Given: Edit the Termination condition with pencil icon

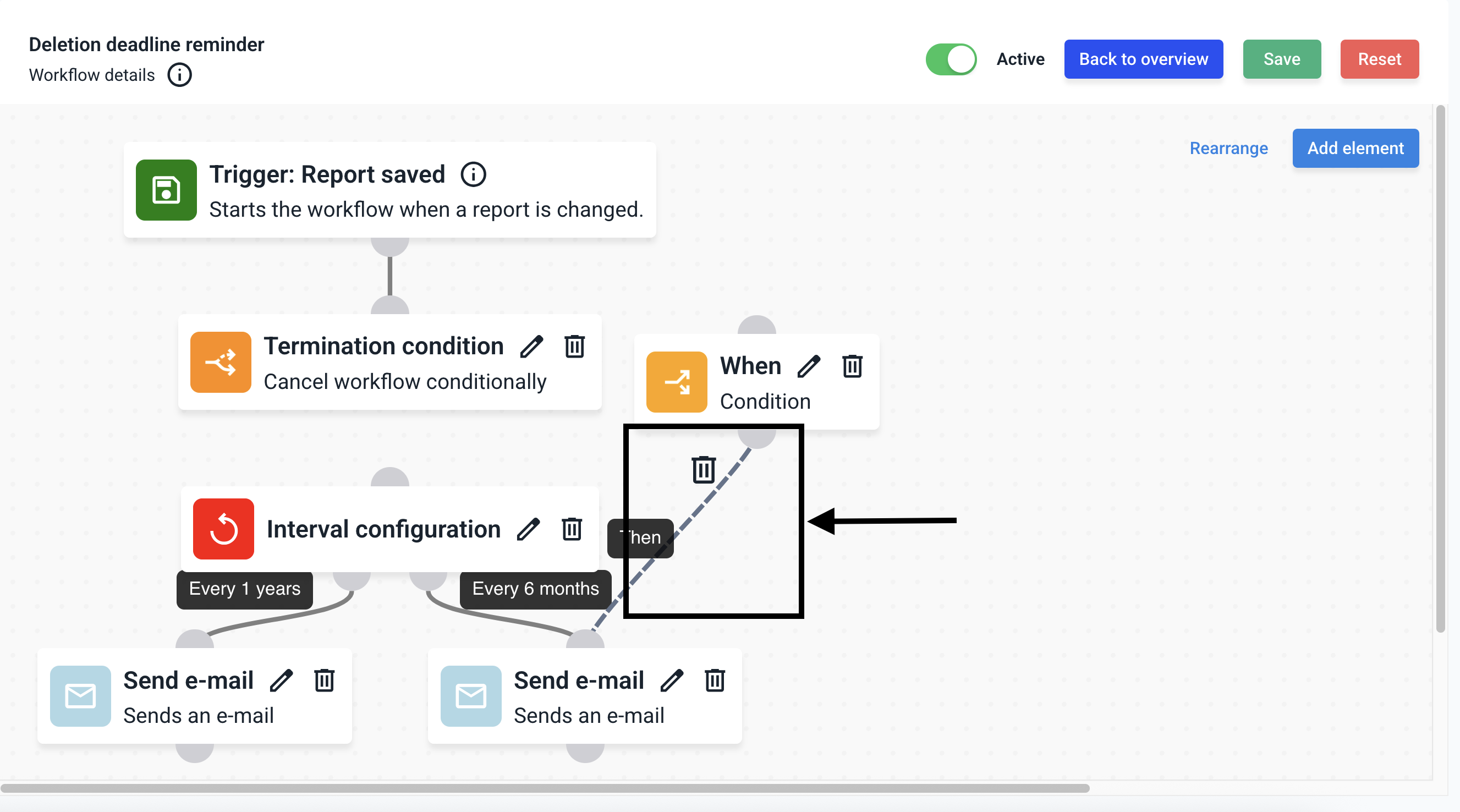Looking at the screenshot, I should pos(531,346).
